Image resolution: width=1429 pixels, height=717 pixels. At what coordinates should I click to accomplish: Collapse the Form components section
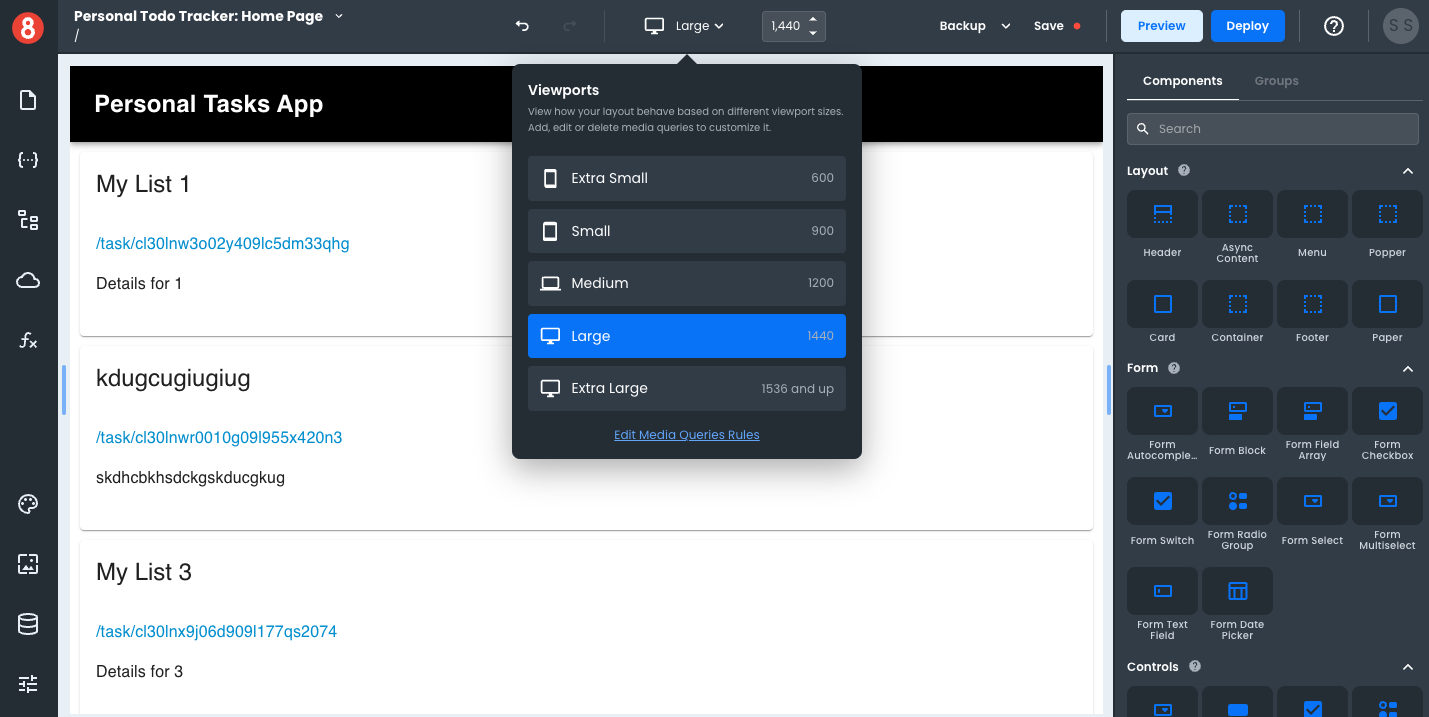pyautogui.click(x=1408, y=368)
